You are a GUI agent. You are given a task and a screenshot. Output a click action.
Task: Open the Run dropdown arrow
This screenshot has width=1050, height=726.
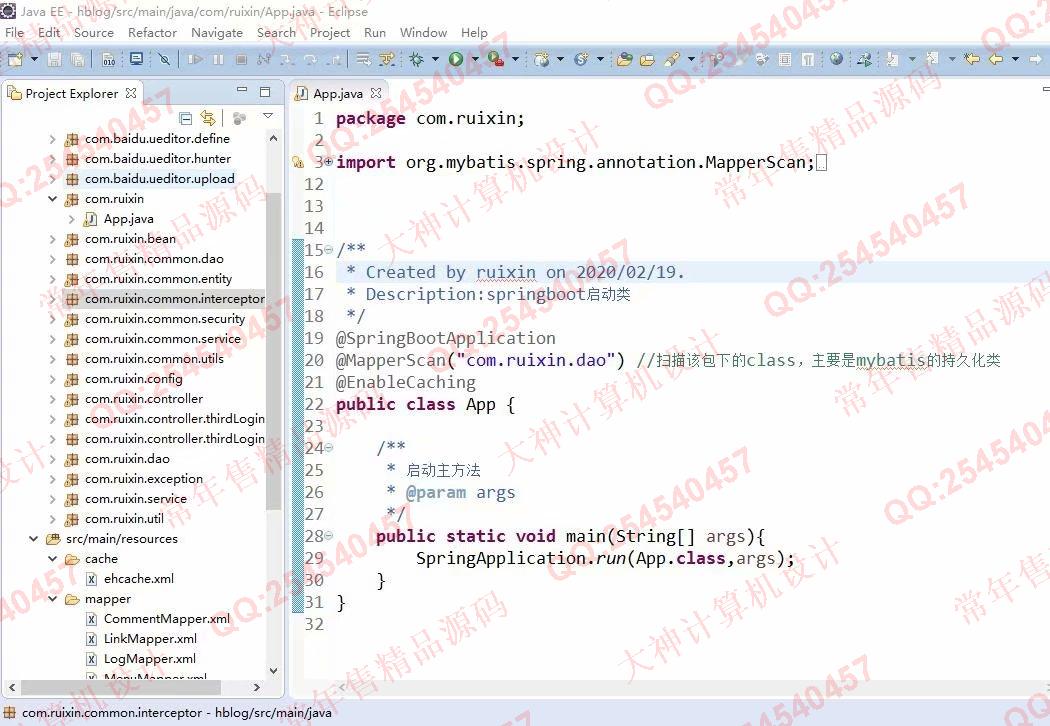tap(475, 60)
